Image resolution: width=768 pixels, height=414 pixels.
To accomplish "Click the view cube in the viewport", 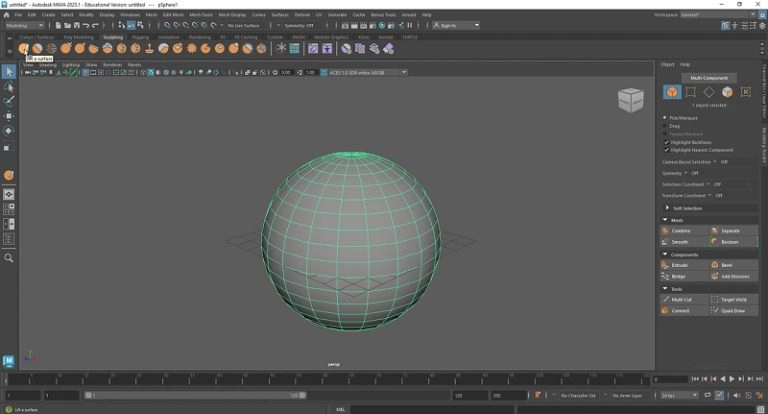I will (x=630, y=99).
